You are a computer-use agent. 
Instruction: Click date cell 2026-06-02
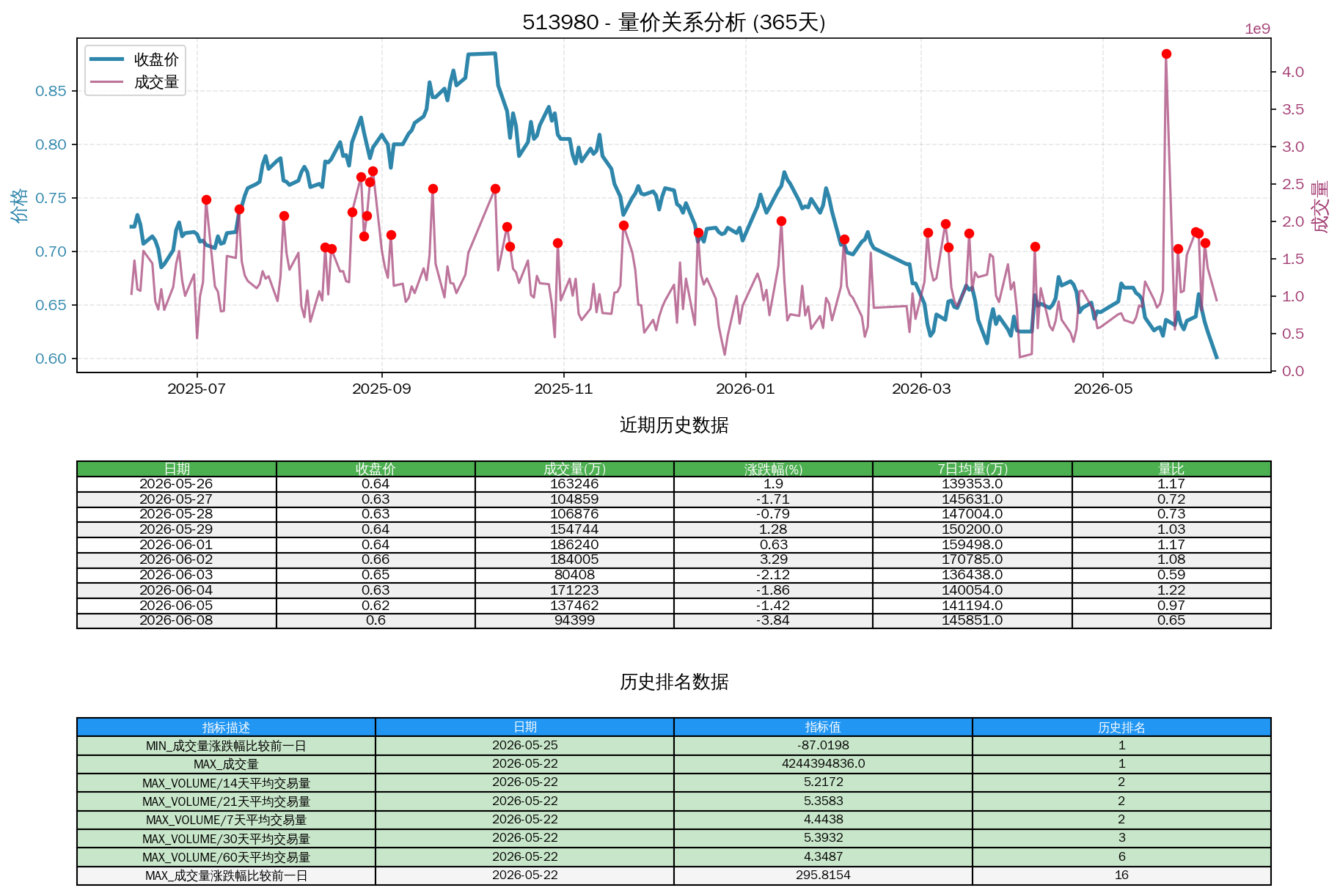[177, 559]
